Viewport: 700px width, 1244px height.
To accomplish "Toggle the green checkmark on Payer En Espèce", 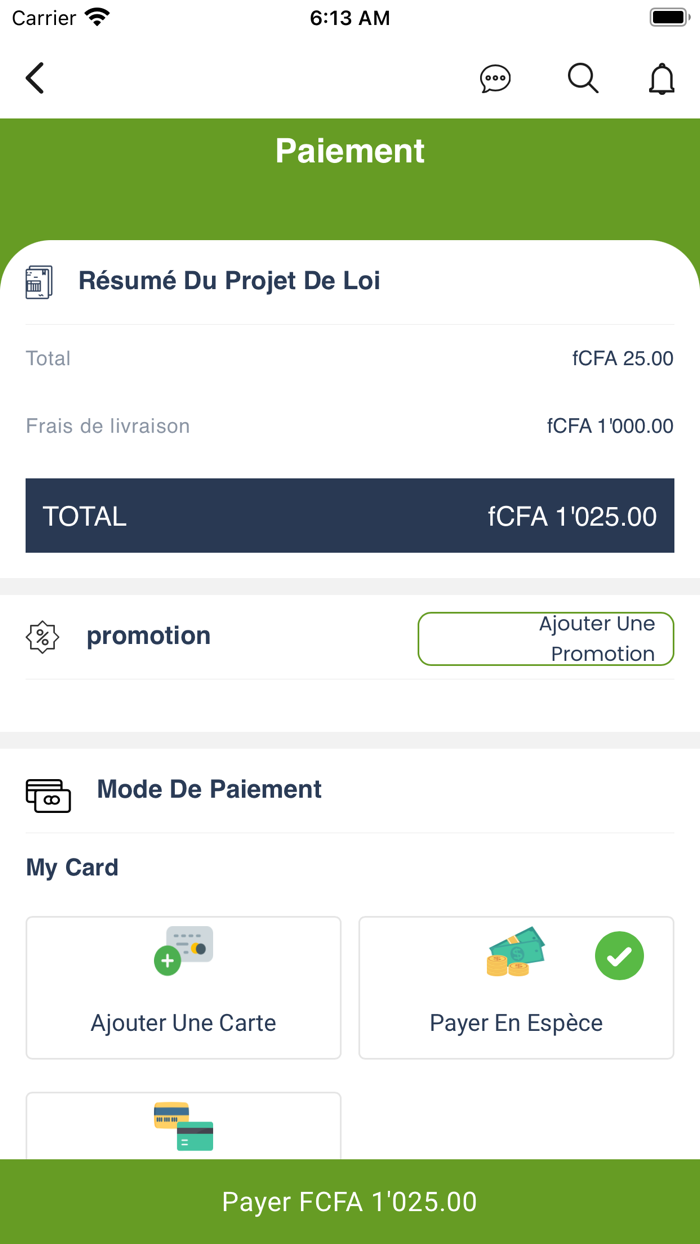I will point(619,956).
